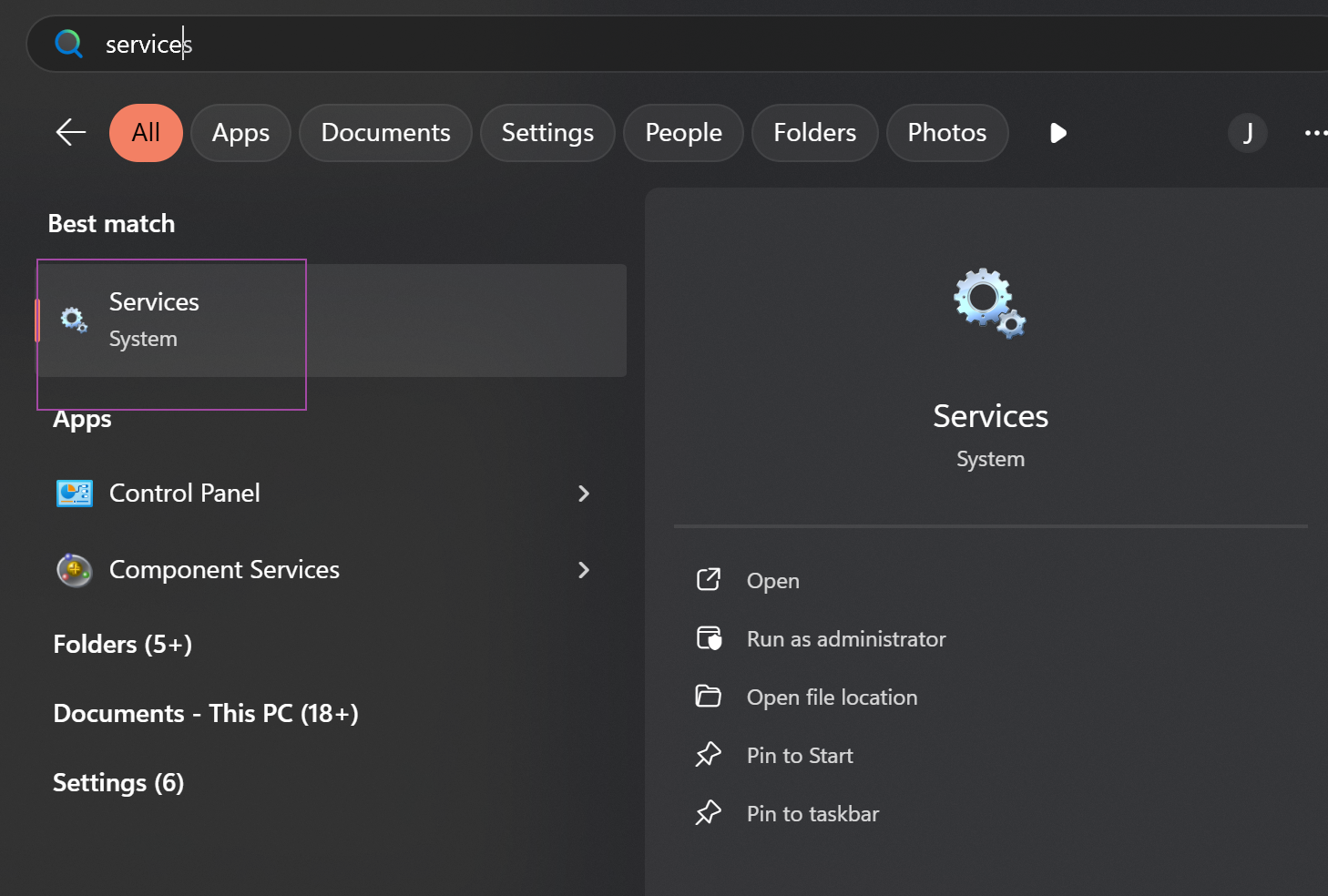
Task: Click the large Services gears icon
Action: tap(989, 303)
